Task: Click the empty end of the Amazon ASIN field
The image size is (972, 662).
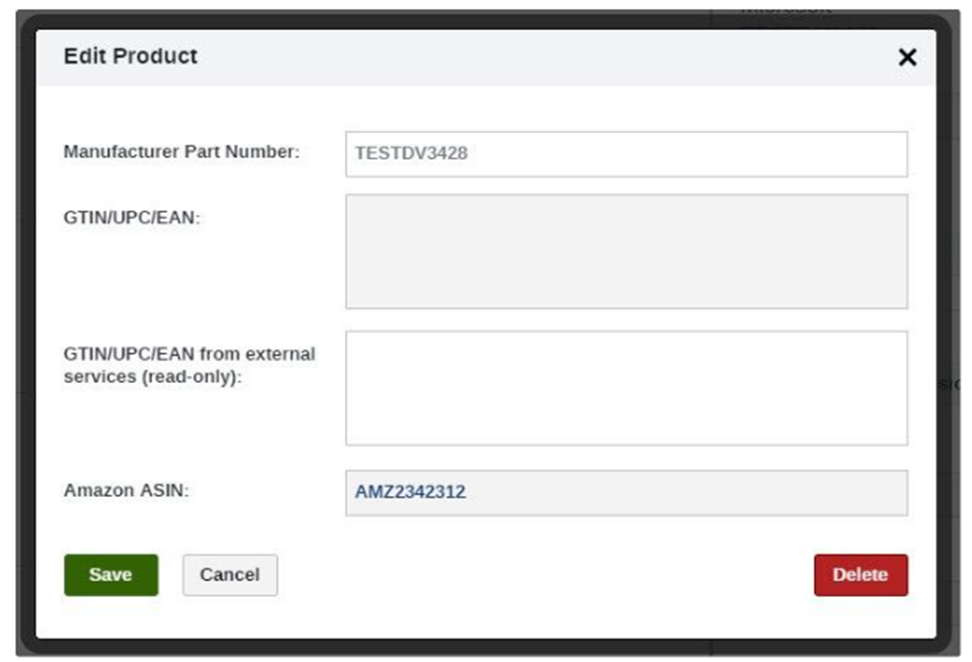Action: click(x=744, y=493)
